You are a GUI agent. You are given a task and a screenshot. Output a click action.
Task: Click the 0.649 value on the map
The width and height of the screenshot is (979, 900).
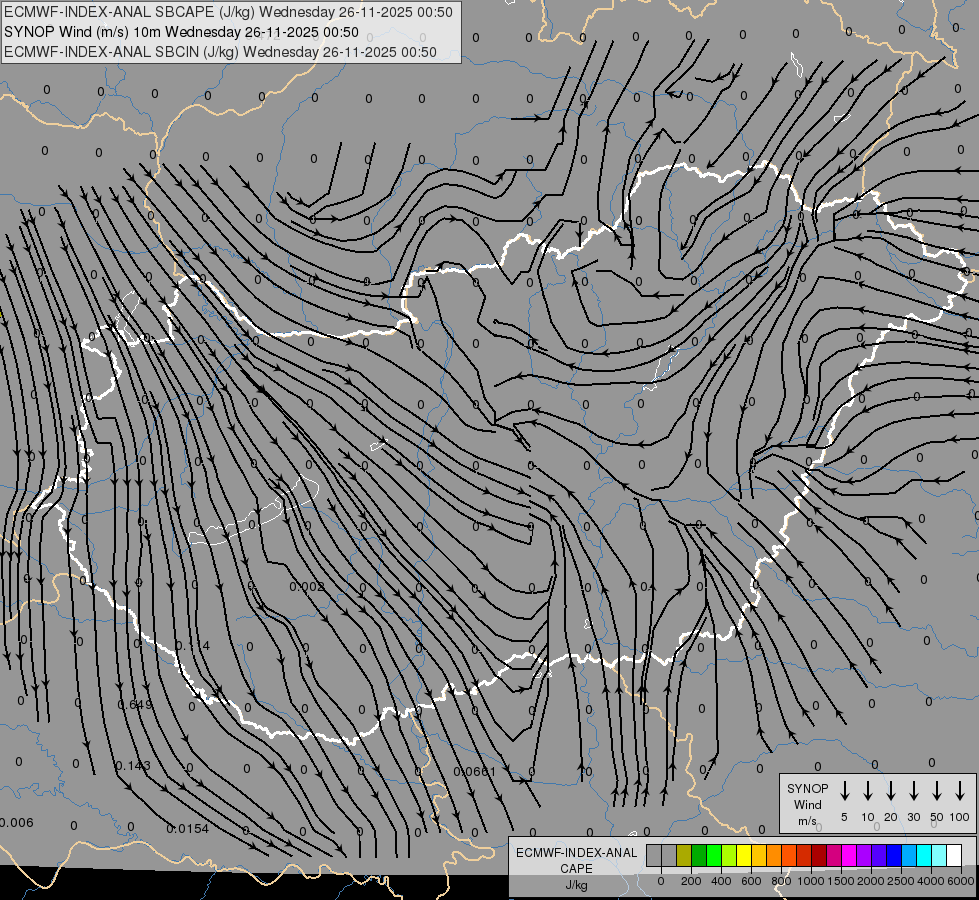point(135,705)
